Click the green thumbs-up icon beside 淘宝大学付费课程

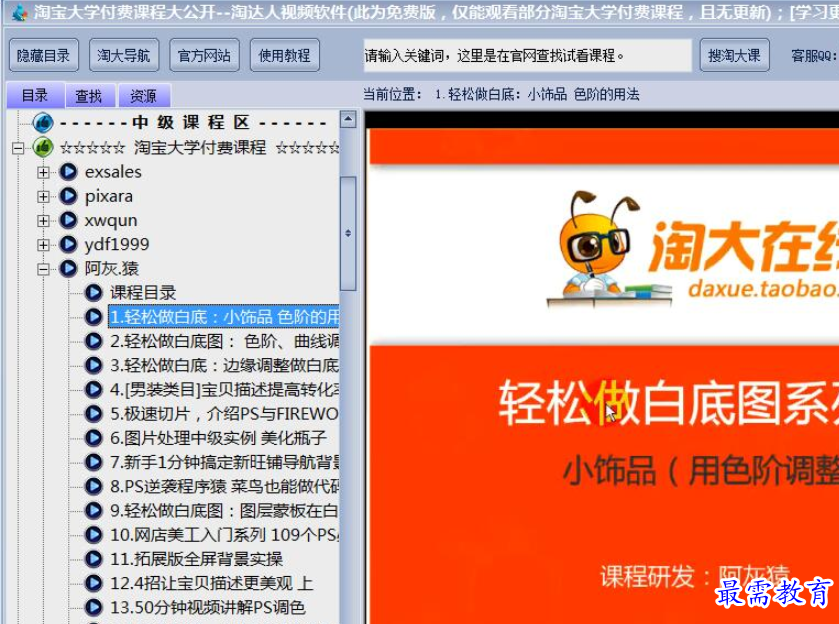[43, 147]
